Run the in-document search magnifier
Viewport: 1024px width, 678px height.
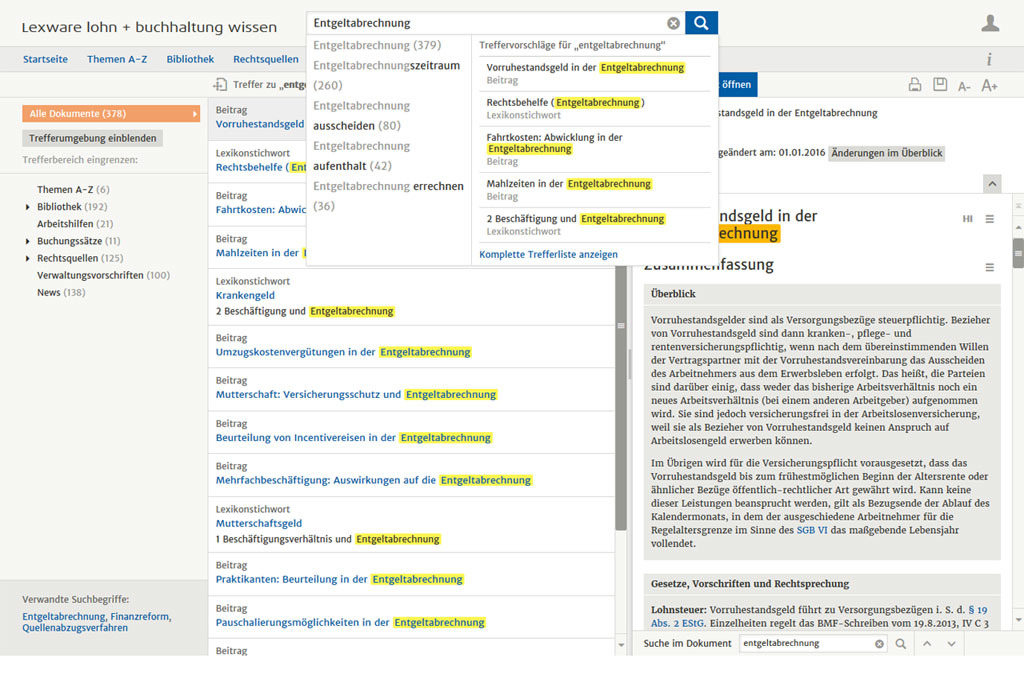(x=901, y=643)
